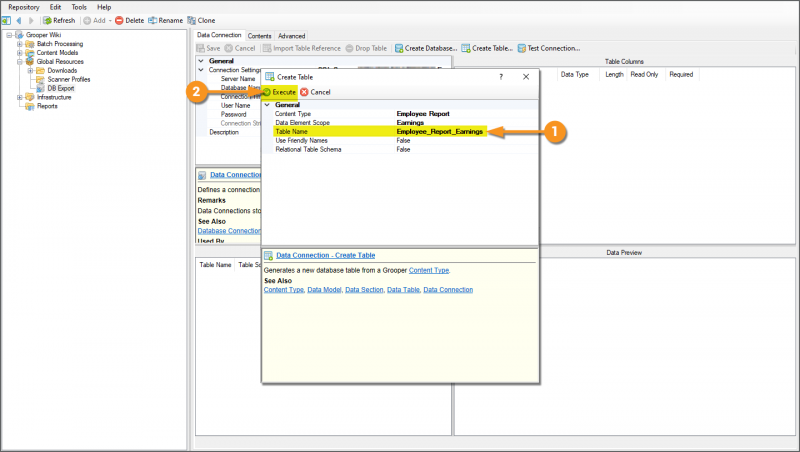The width and height of the screenshot is (800, 452).
Task: Cancel the Create Table dialog
Action: [315, 92]
